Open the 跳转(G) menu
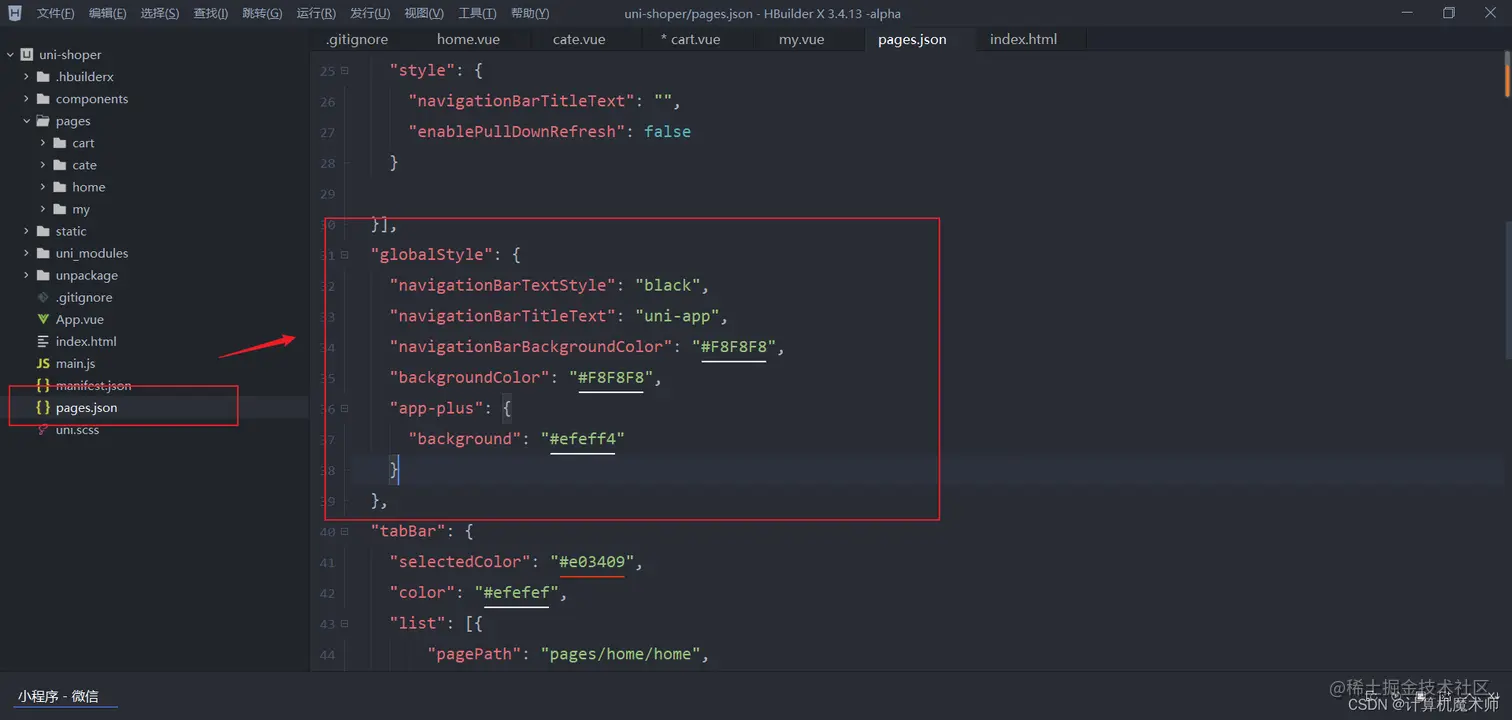This screenshot has width=1512, height=720. coord(262,13)
